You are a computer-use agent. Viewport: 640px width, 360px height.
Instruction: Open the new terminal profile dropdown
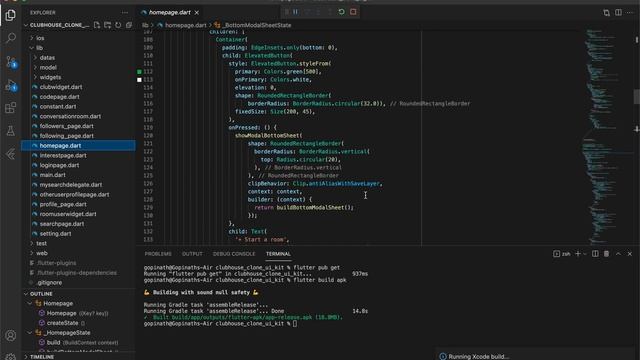tap(584, 254)
